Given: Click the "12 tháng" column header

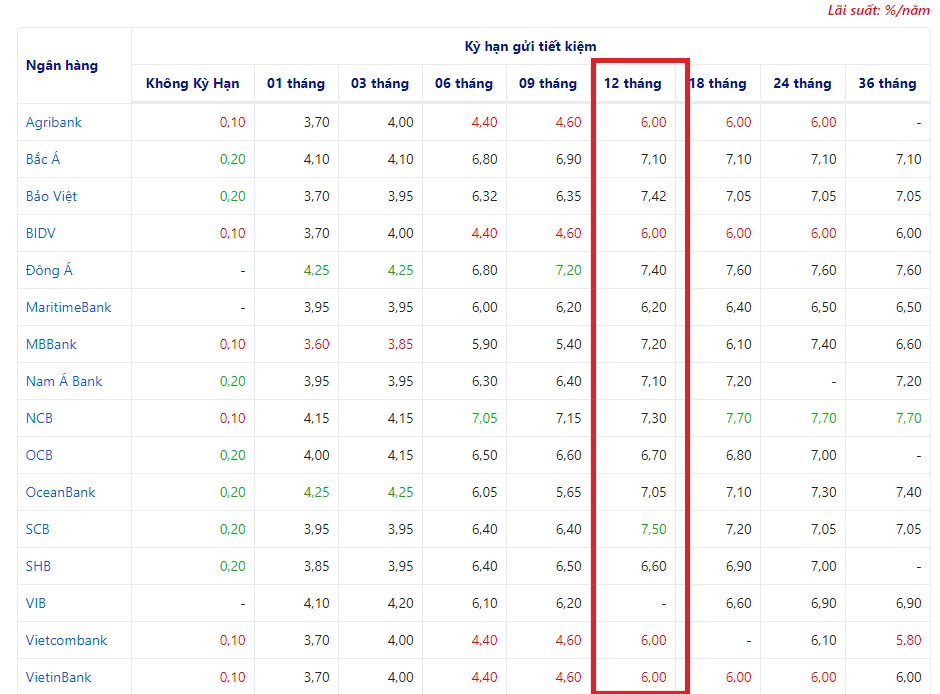Looking at the screenshot, I should pos(632,83).
